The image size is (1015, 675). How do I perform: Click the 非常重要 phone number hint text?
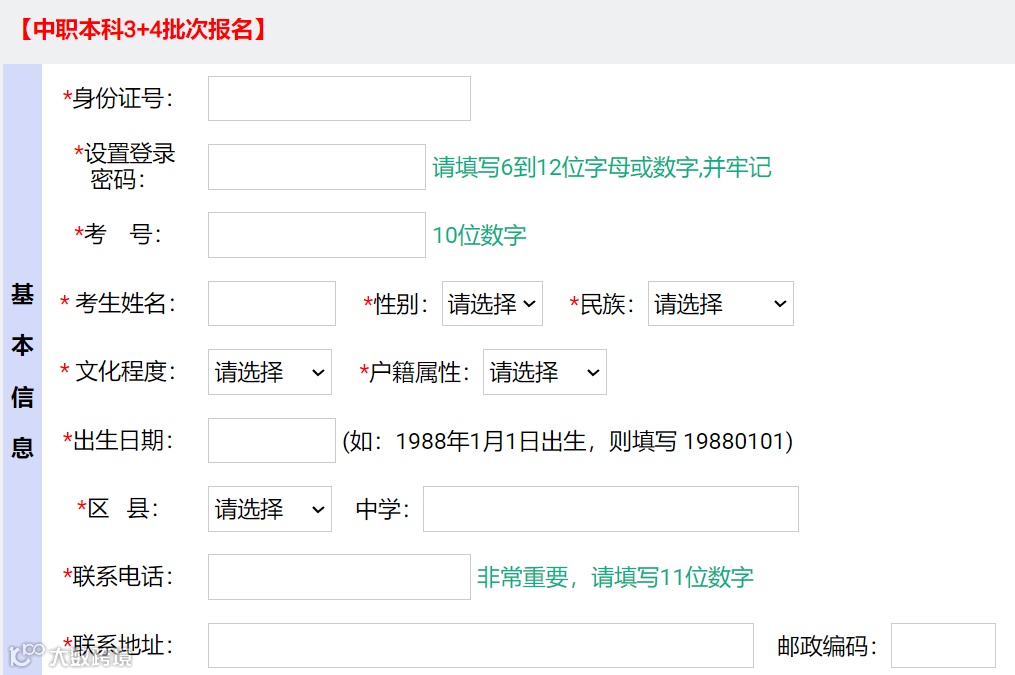click(614, 578)
